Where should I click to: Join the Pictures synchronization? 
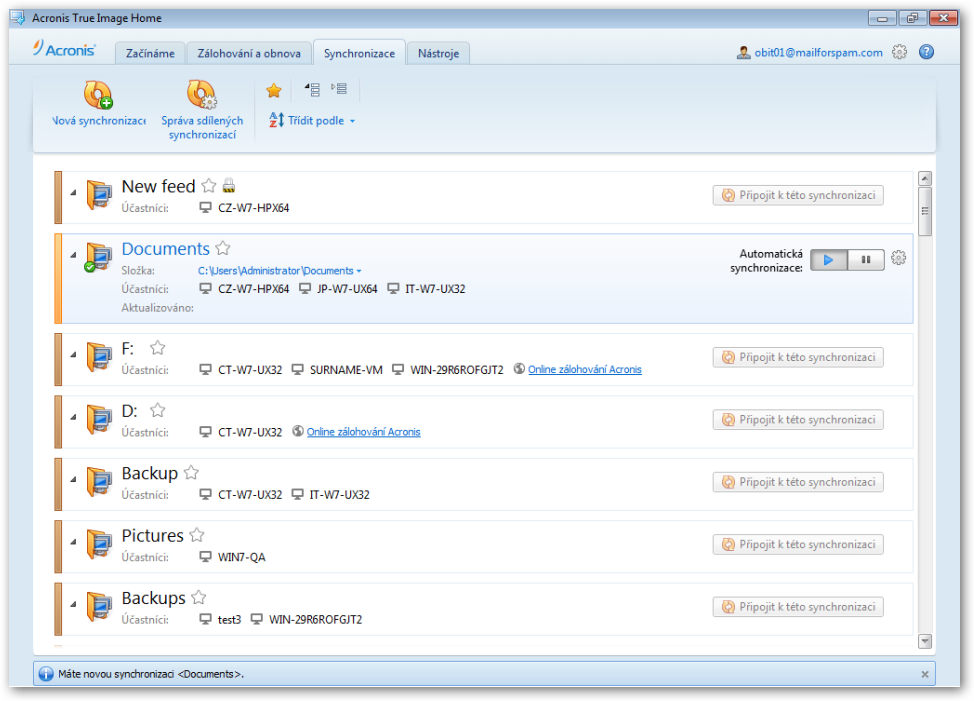pos(798,545)
